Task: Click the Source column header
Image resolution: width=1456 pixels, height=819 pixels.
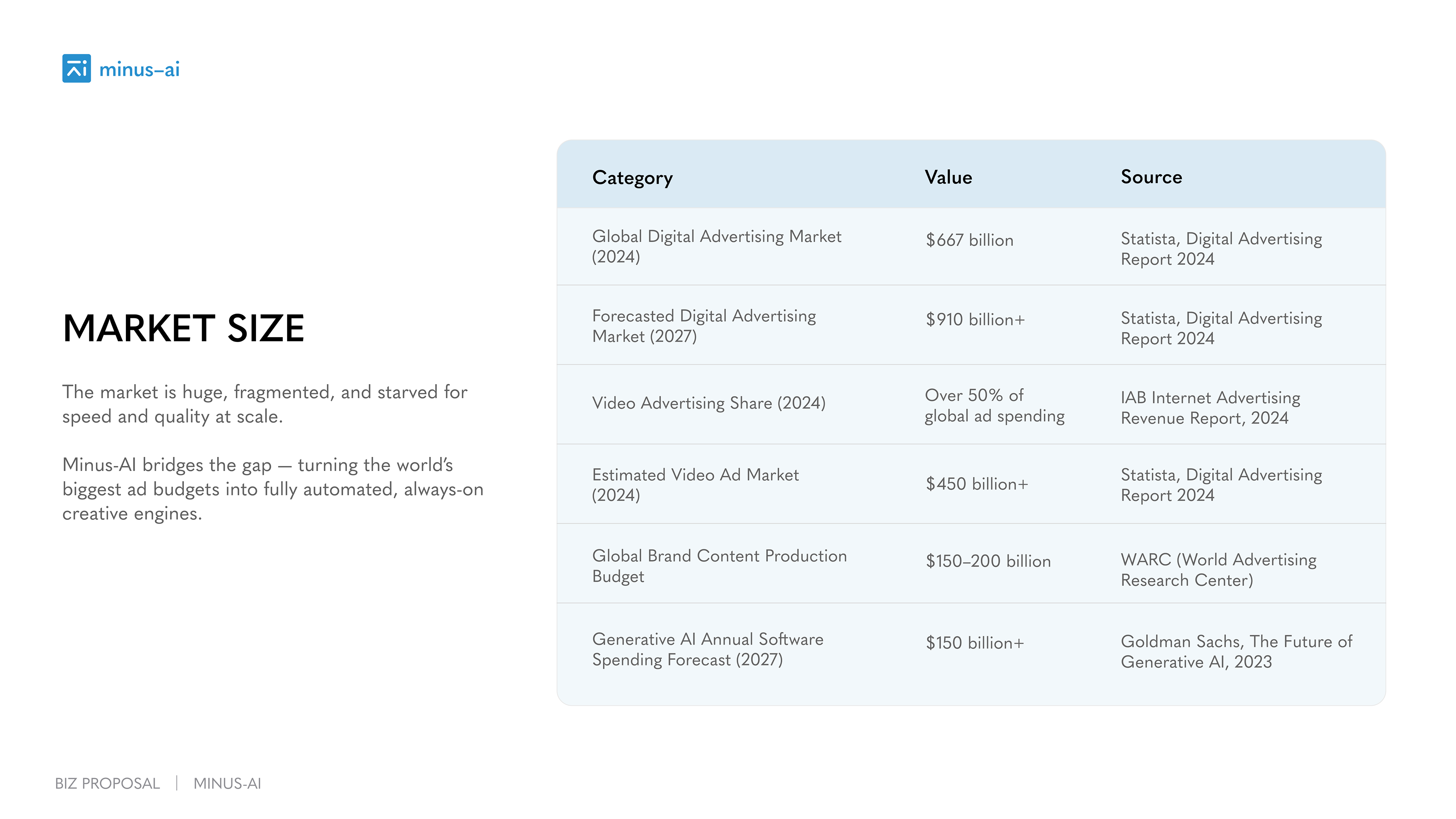Action: (x=1151, y=177)
